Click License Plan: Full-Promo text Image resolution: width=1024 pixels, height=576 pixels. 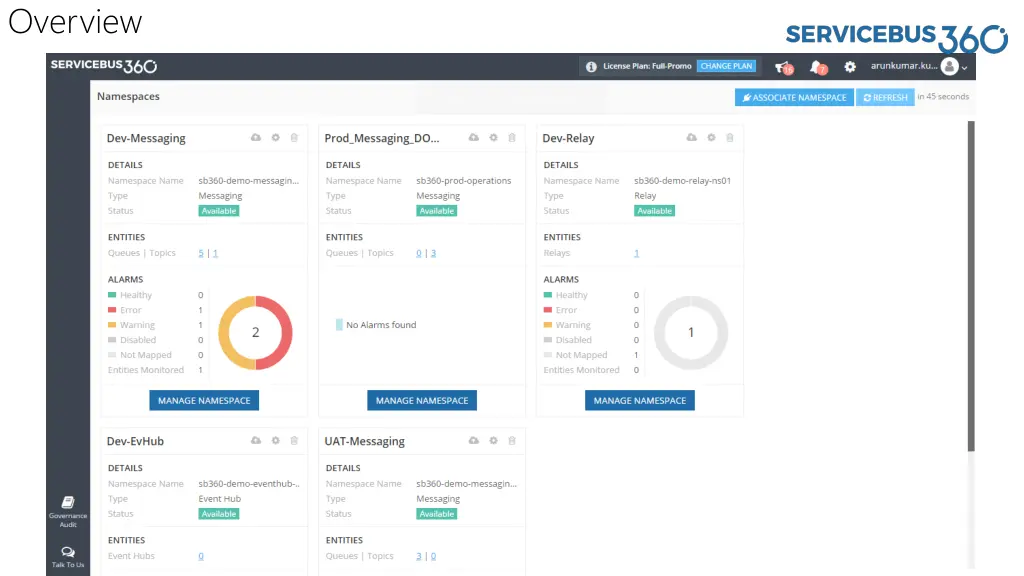pos(647,66)
